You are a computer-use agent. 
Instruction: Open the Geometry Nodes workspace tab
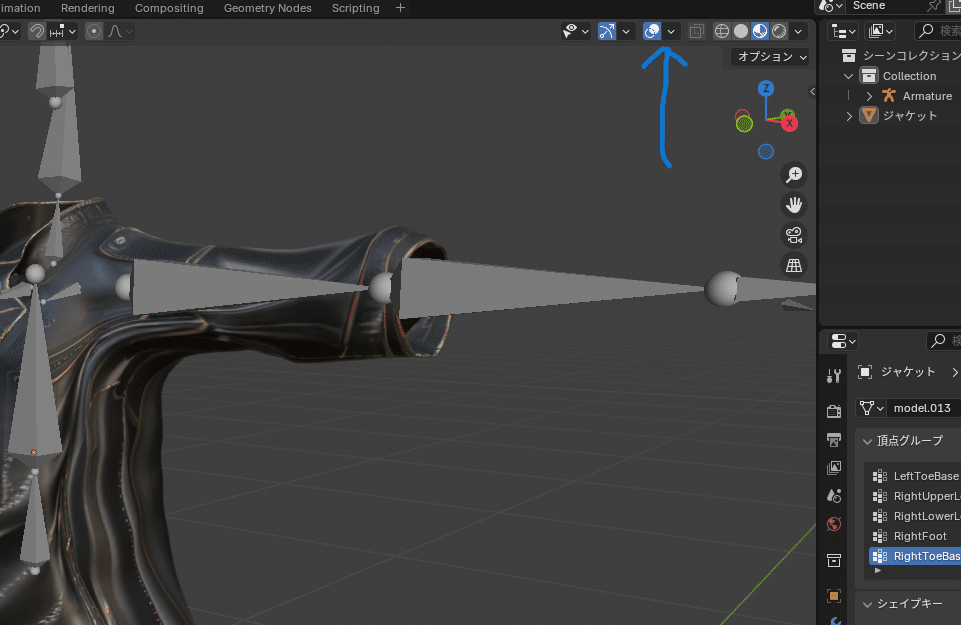(268, 8)
